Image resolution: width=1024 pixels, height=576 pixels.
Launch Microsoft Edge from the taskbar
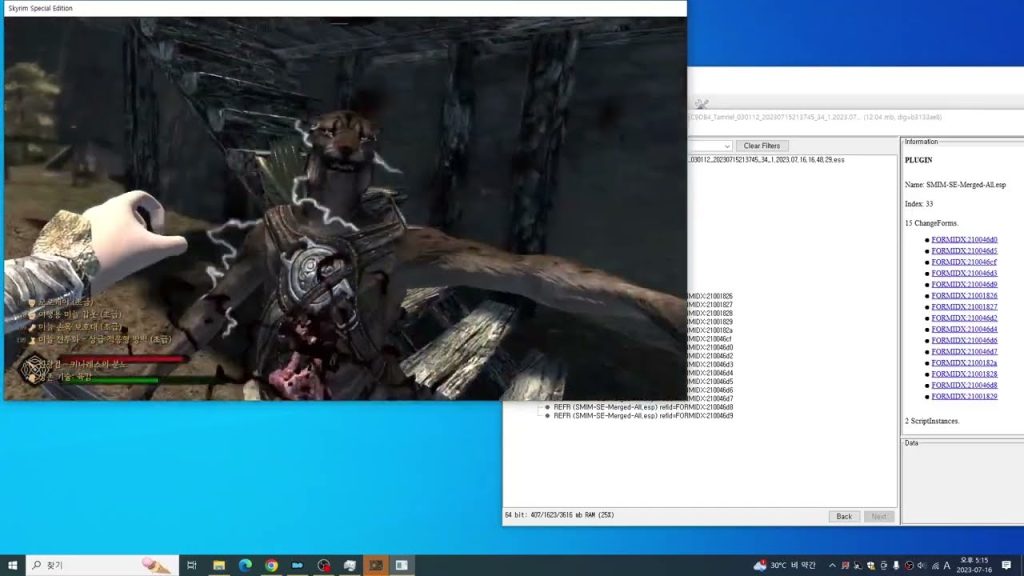pos(245,565)
